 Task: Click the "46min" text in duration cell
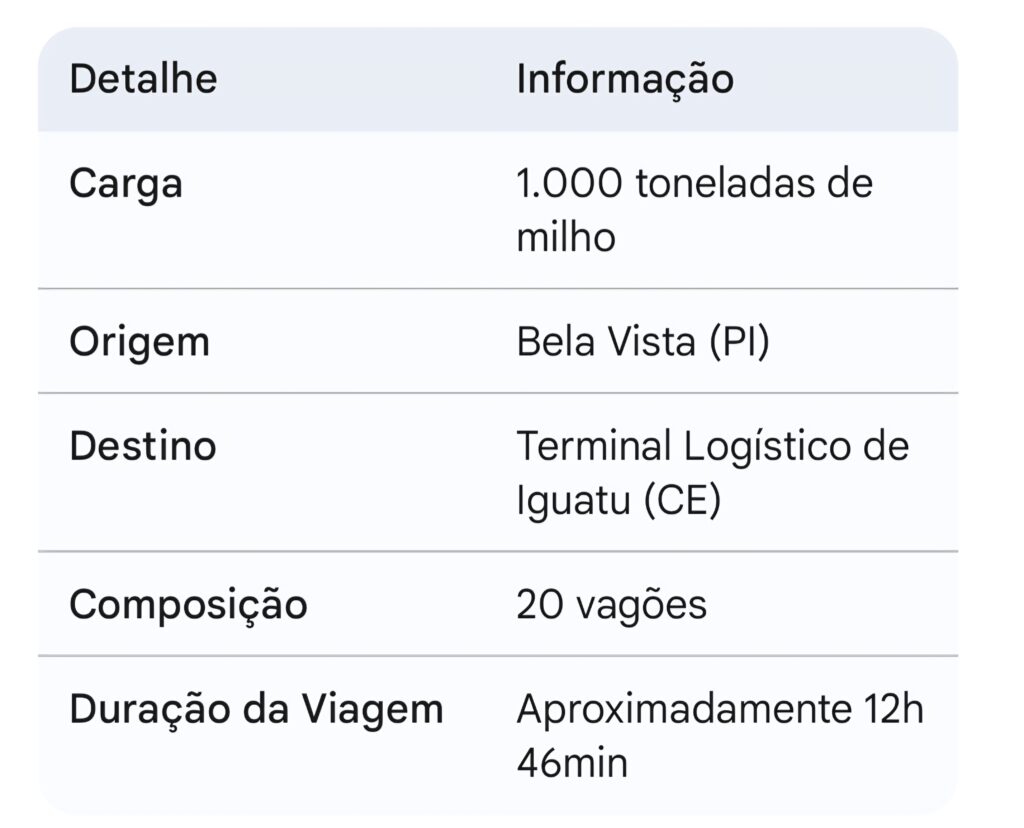[x=572, y=764]
